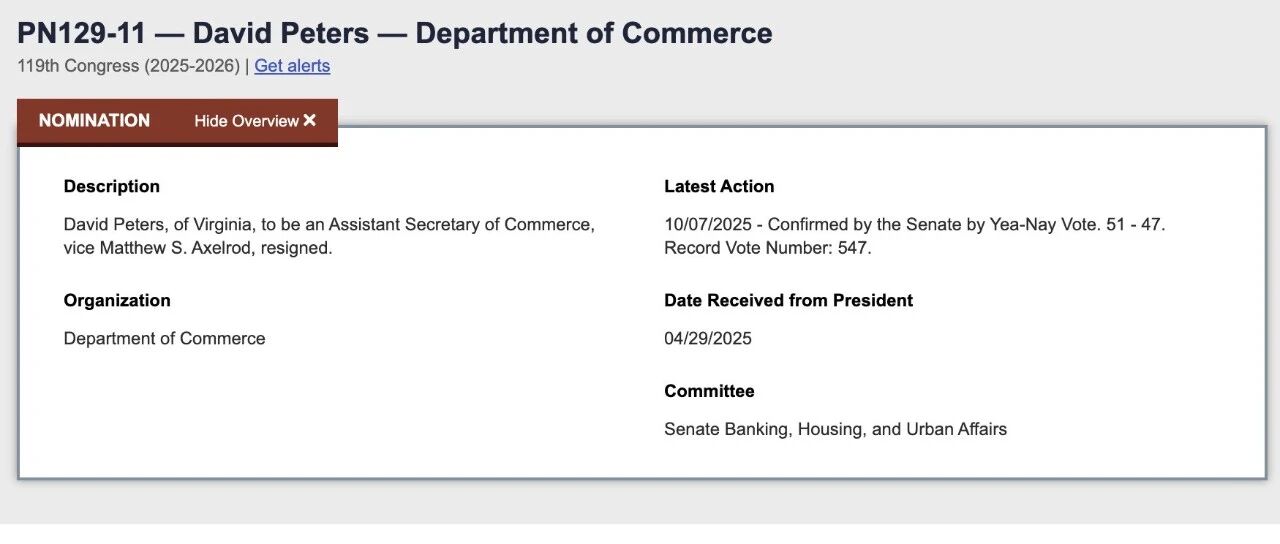
Task: Click the 04/29/2025 received date
Action: (708, 338)
